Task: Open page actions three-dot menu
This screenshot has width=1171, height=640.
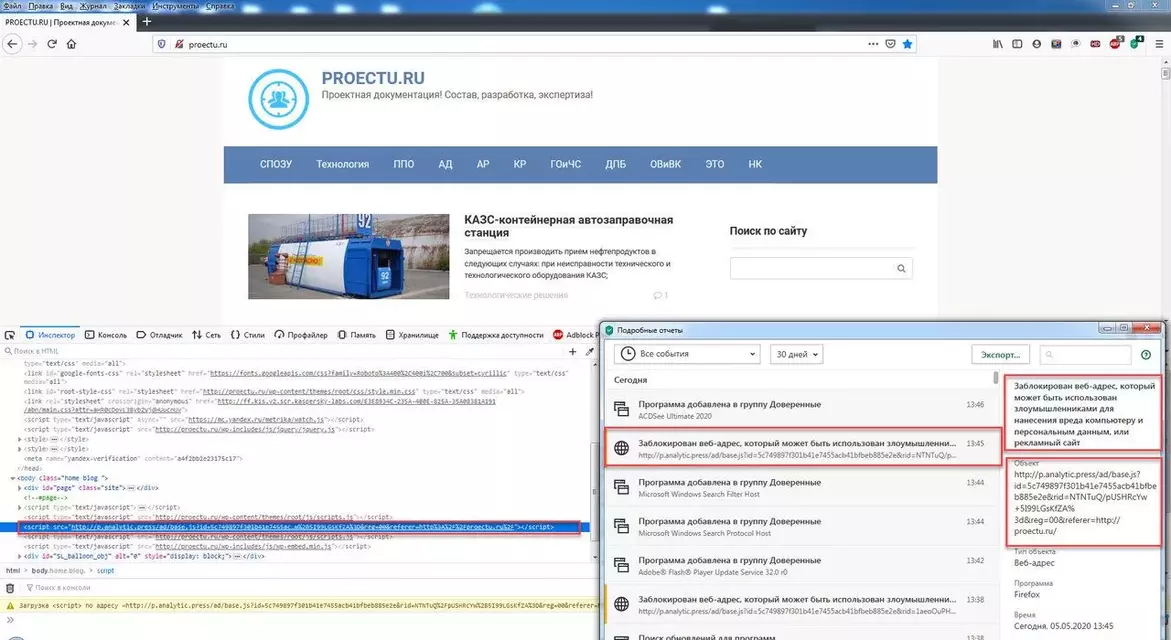Action: [873, 44]
